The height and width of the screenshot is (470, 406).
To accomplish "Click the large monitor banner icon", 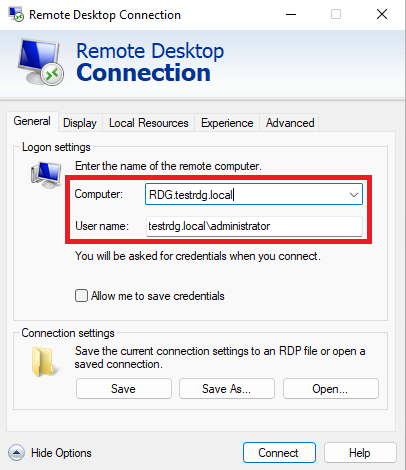I will pos(41,62).
